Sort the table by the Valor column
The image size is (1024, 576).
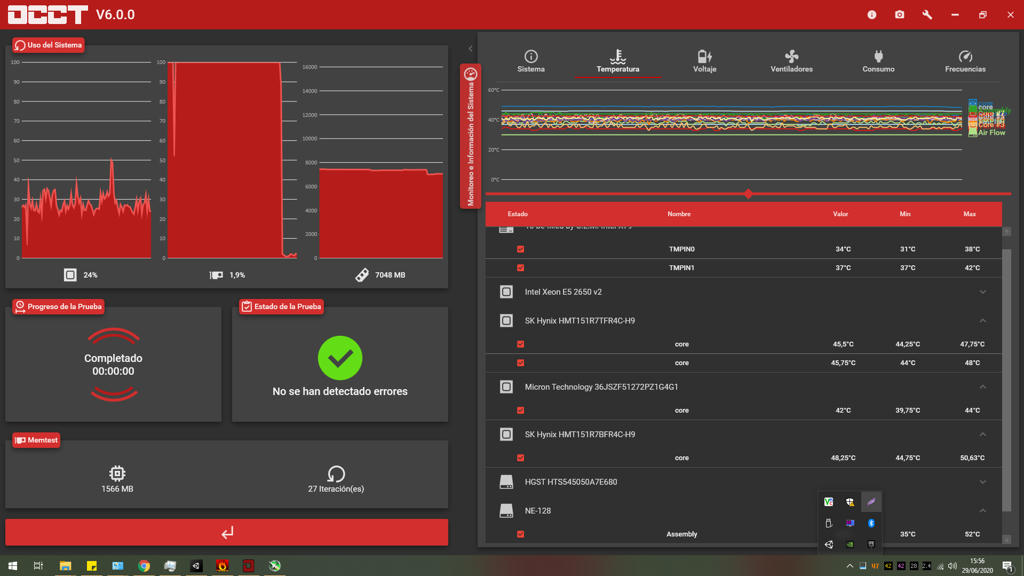coord(840,214)
